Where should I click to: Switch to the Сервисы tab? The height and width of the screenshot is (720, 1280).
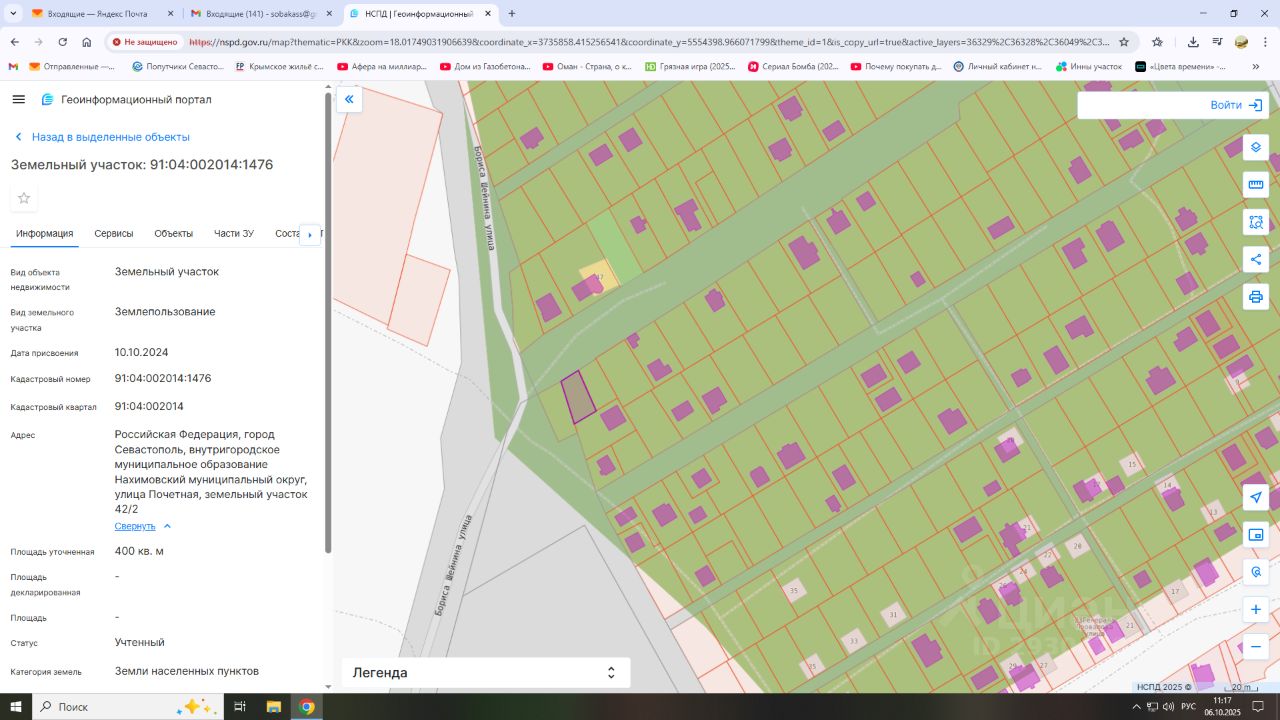(114, 233)
